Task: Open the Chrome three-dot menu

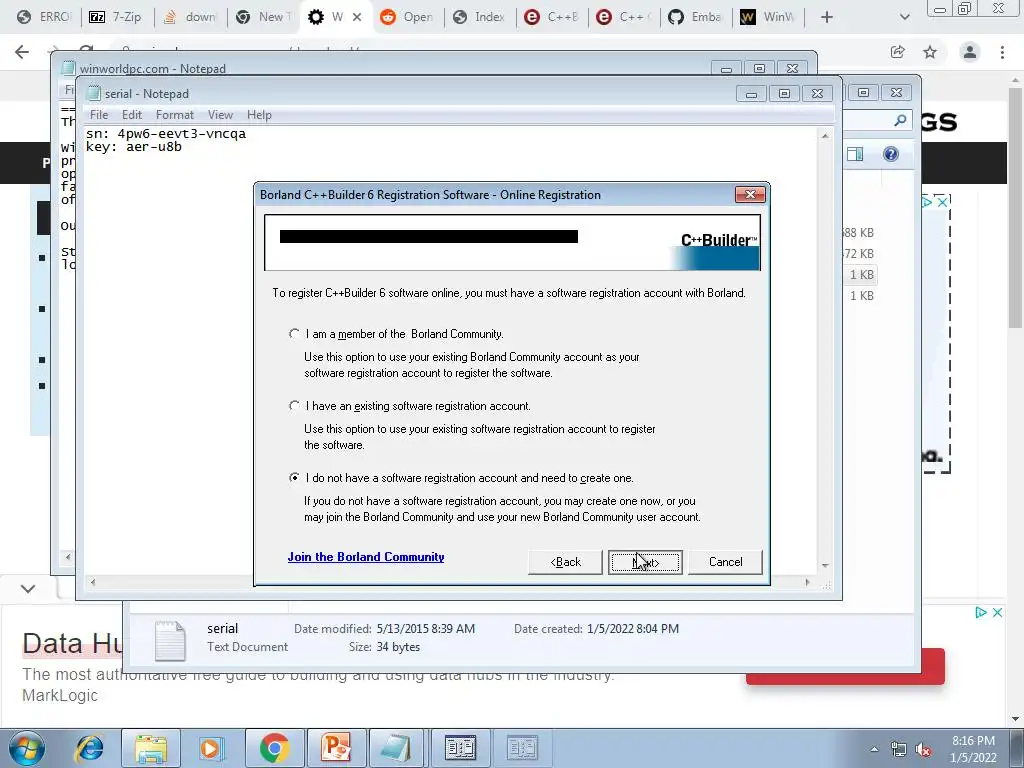Action: (1002, 52)
